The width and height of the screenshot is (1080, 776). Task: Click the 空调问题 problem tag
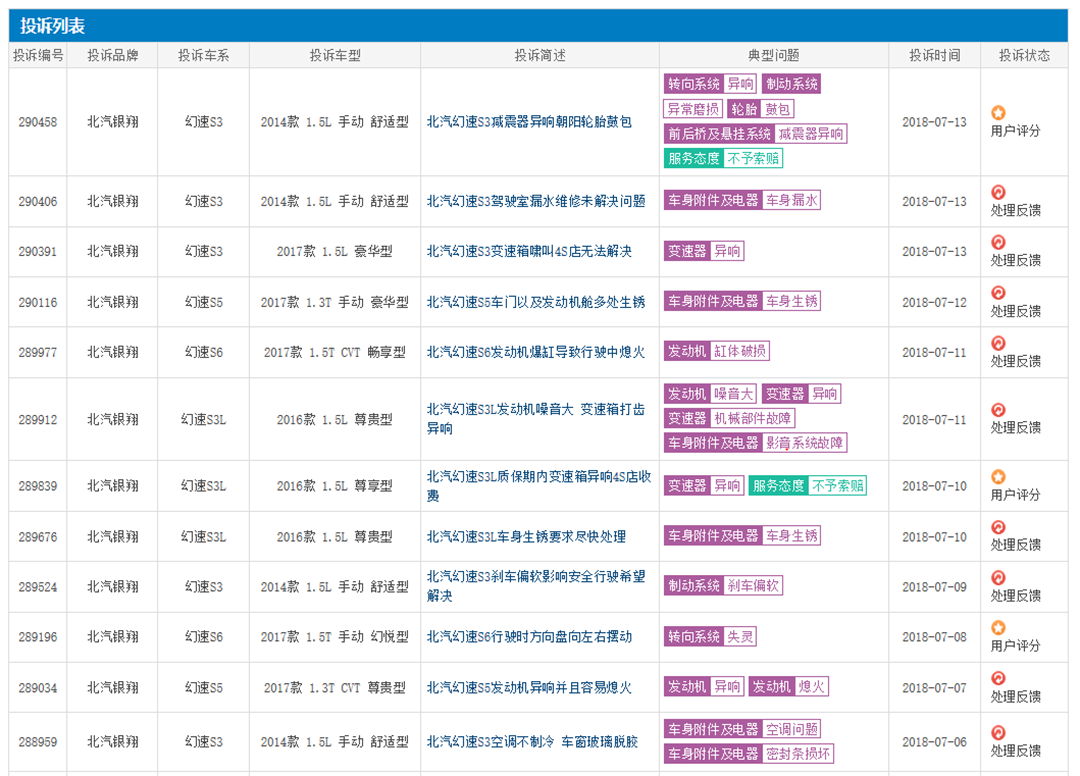tap(792, 729)
